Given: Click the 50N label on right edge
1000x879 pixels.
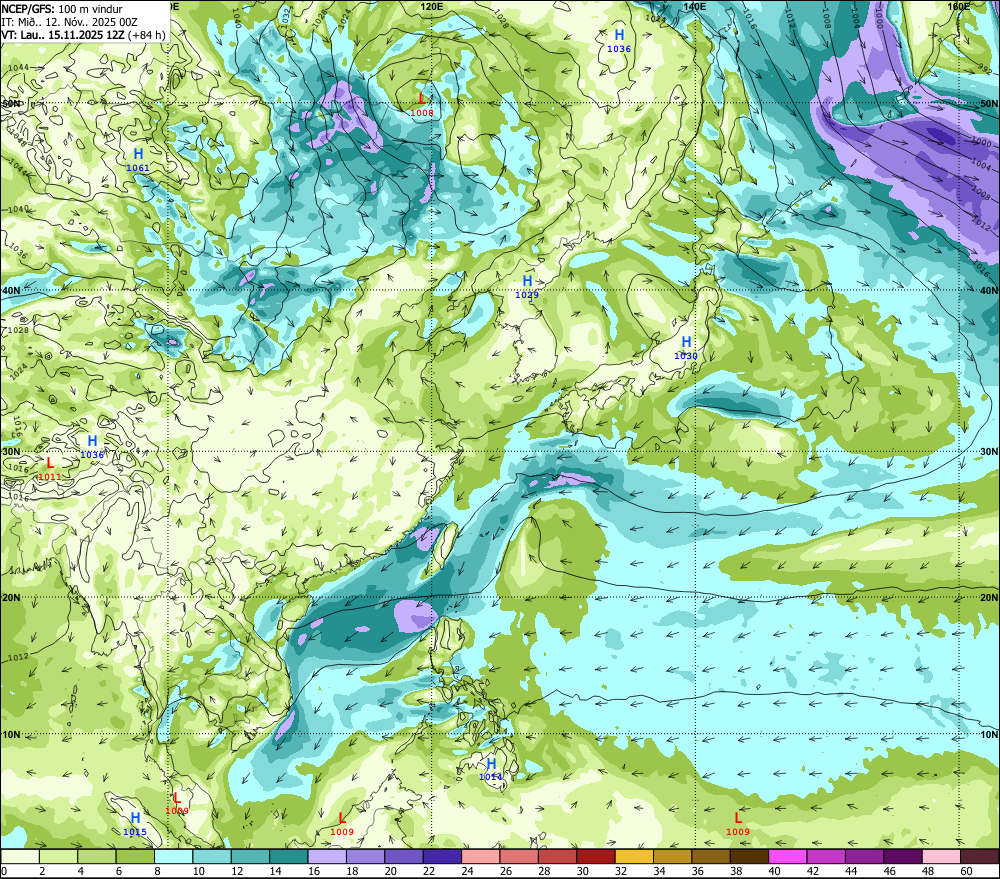Looking at the screenshot, I should 989,103.
